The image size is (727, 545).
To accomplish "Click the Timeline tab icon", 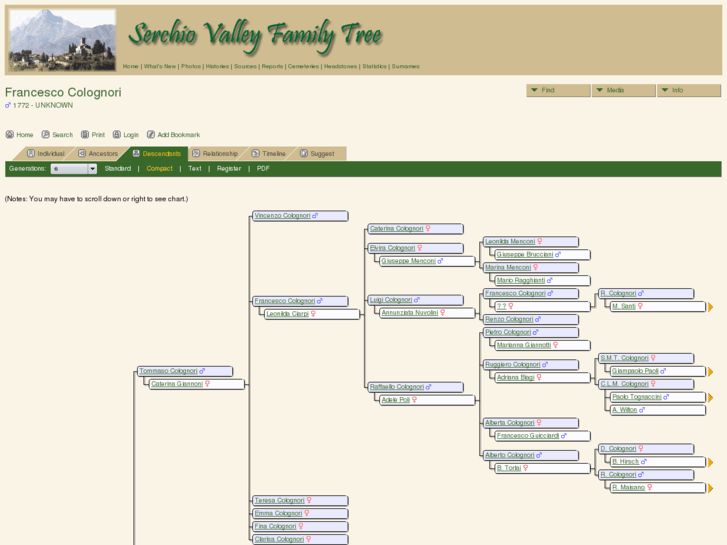I will pyautogui.click(x=255, y=153).
